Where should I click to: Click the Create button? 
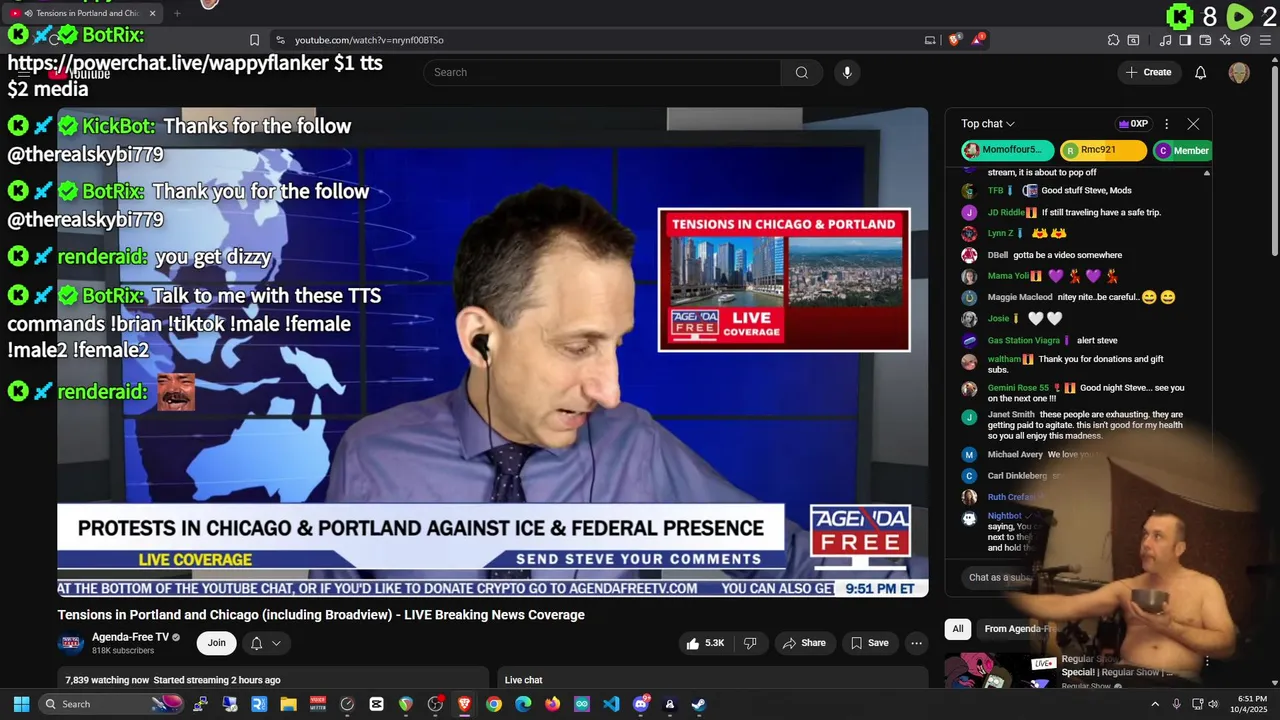point(1148,72)
